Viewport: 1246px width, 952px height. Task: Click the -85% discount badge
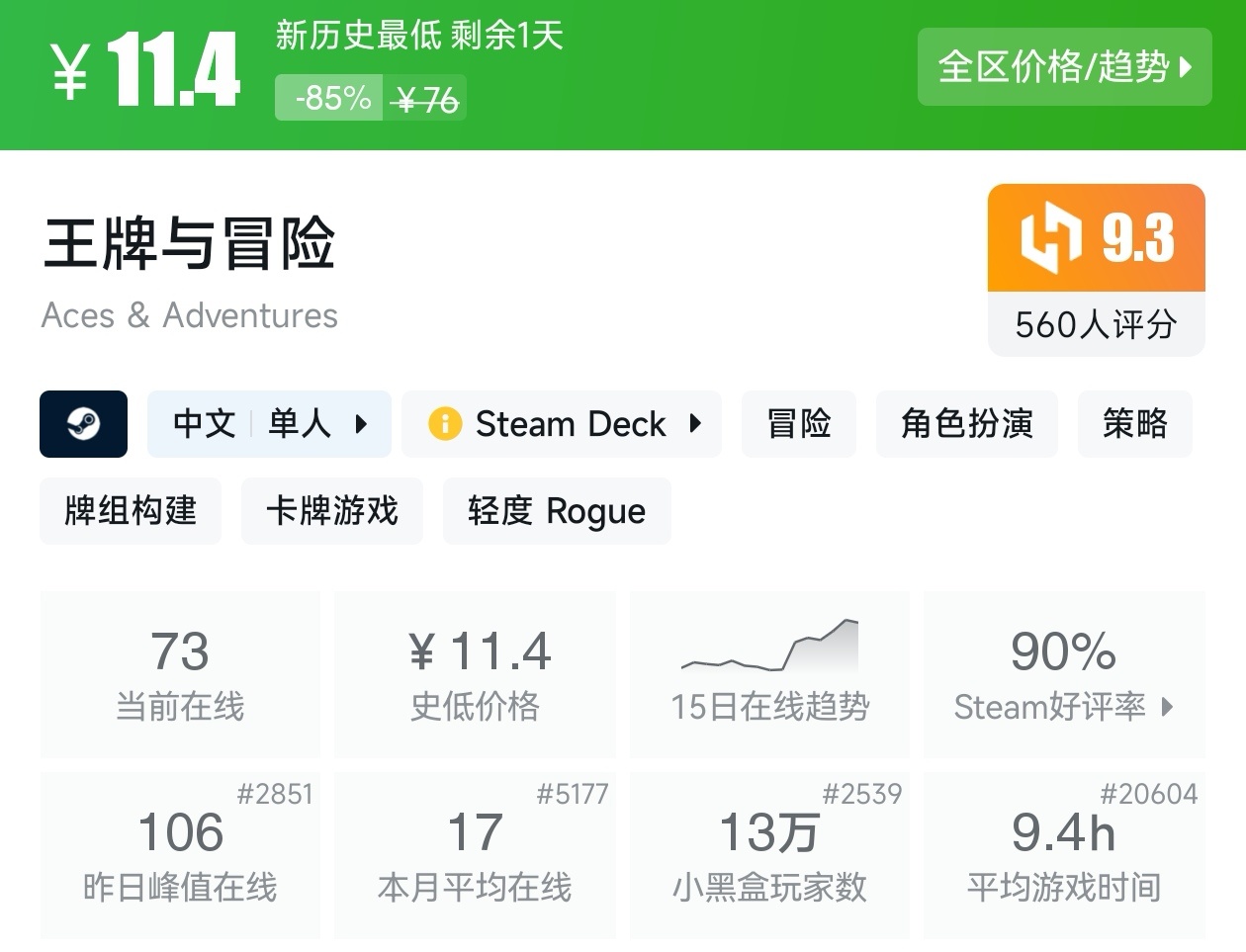pos(330,99)
